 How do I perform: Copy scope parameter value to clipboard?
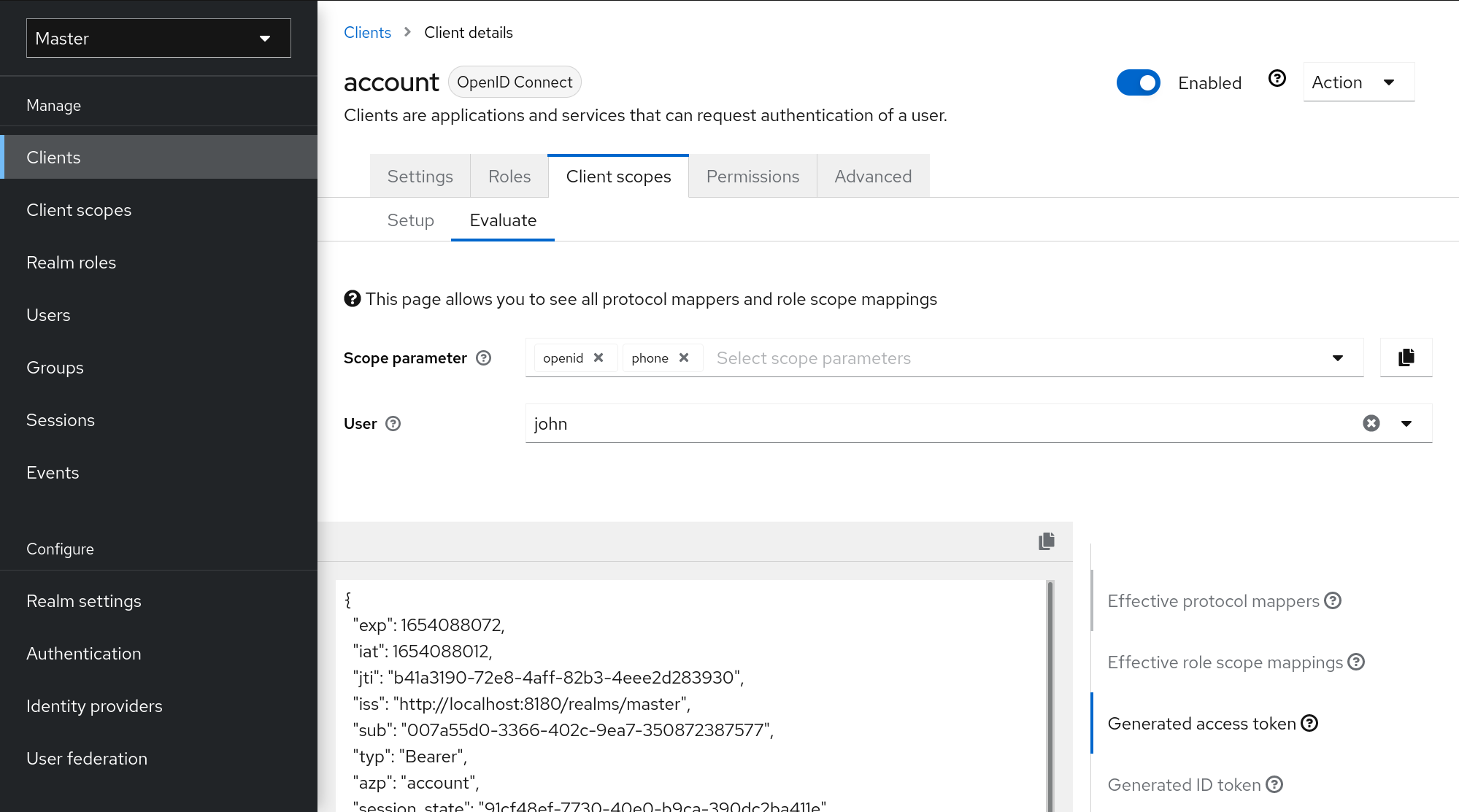coord(1406,357)
